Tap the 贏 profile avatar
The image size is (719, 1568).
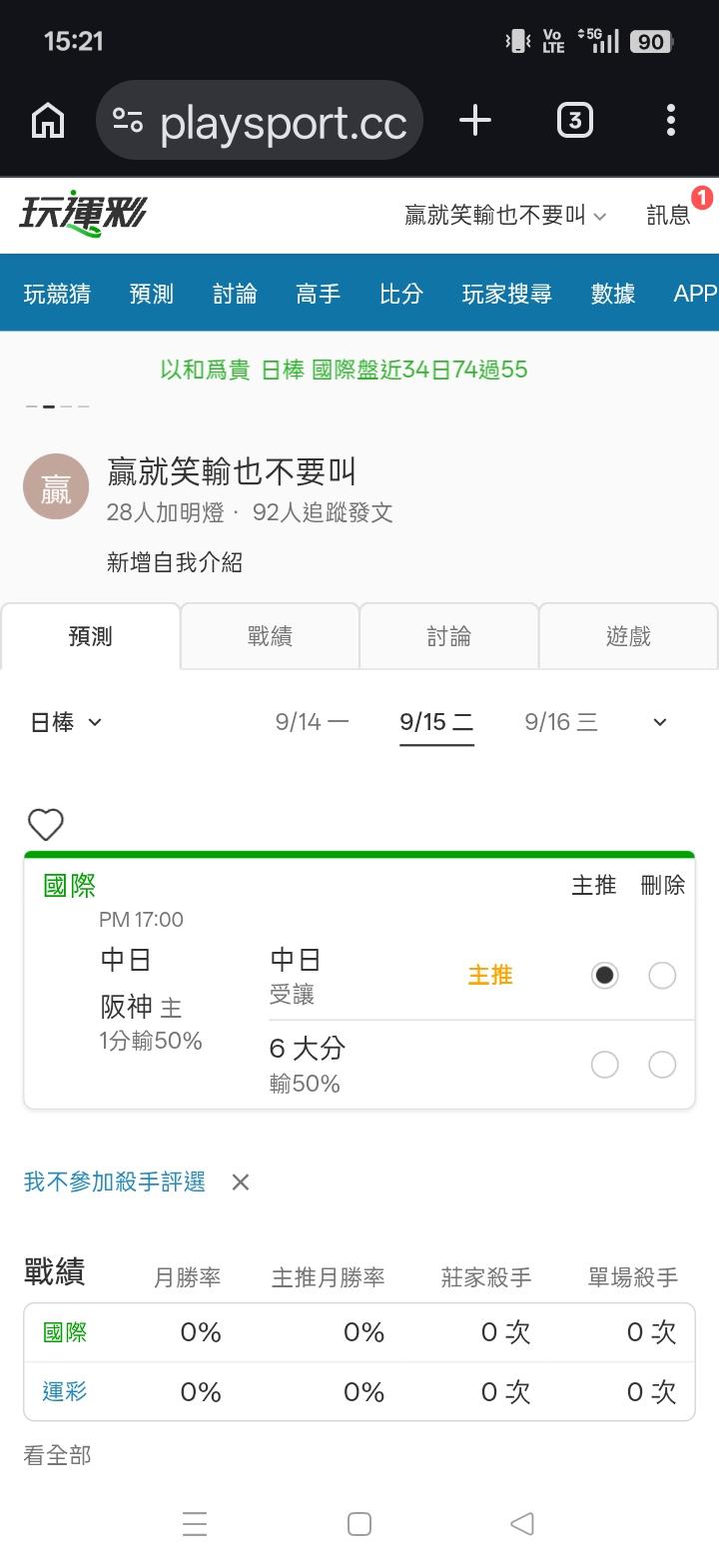56,489
